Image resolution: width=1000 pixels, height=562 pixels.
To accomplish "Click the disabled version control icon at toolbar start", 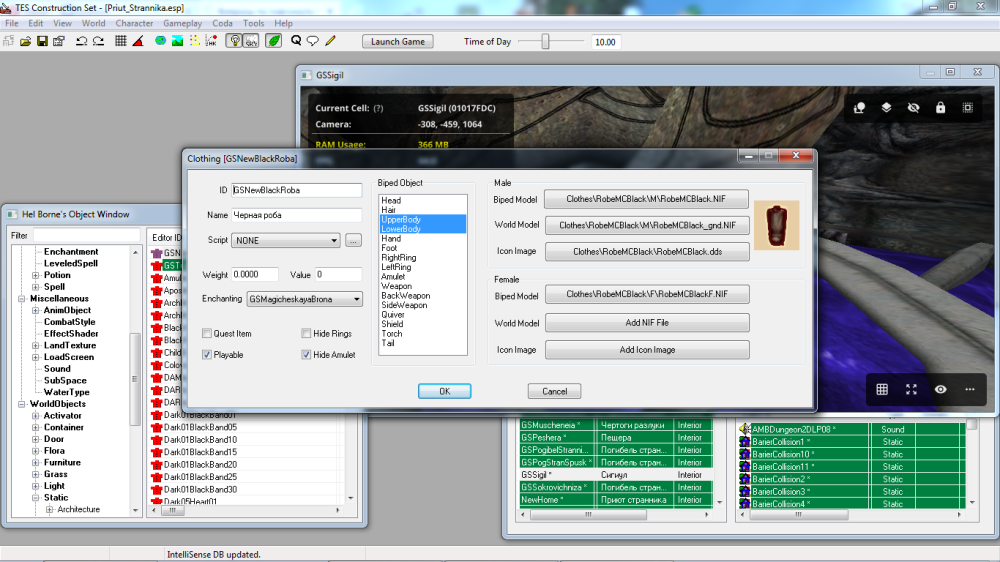I will pyautogui.click(x=8, y=41).
